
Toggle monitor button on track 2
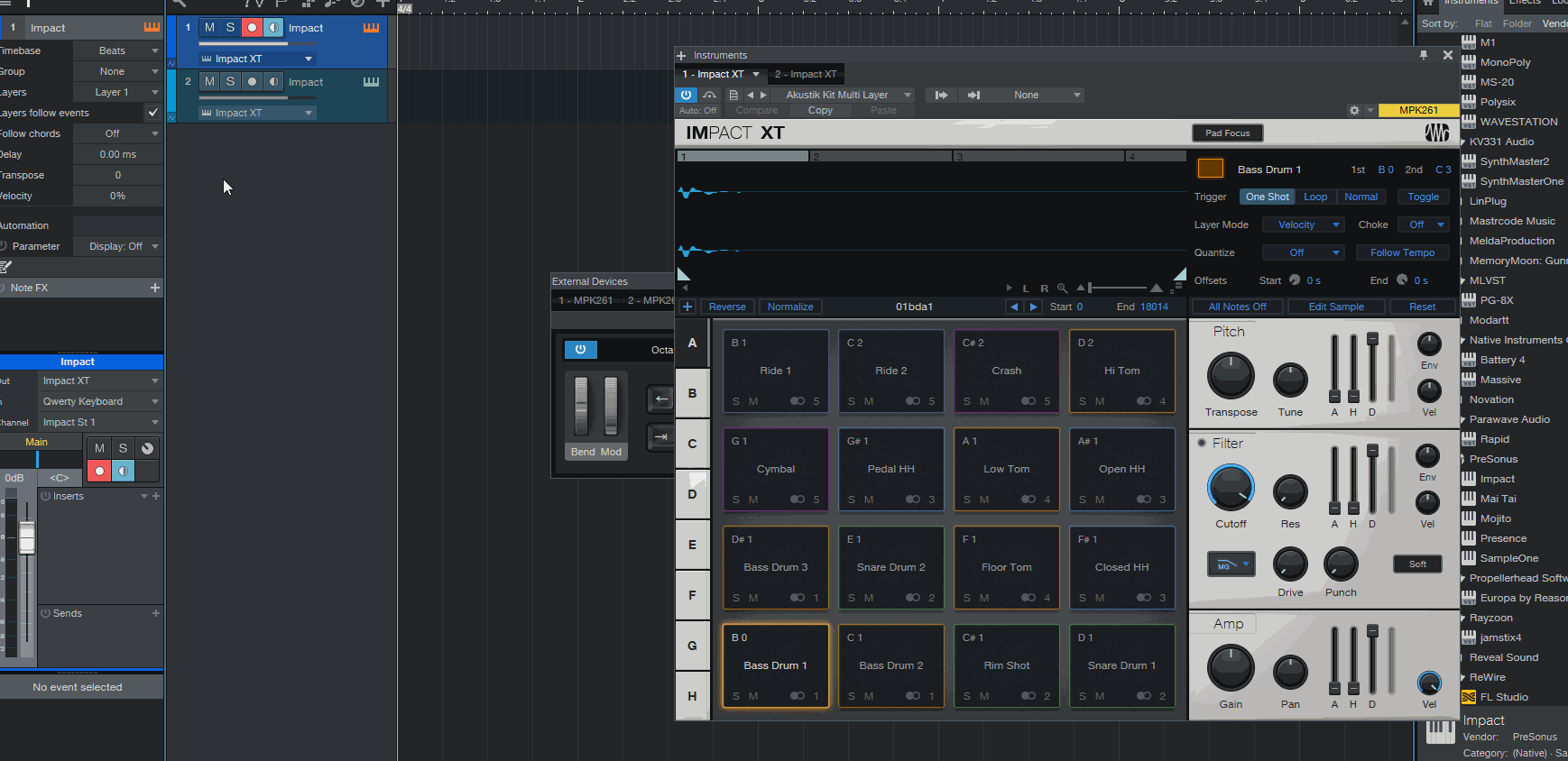(273, 82)
